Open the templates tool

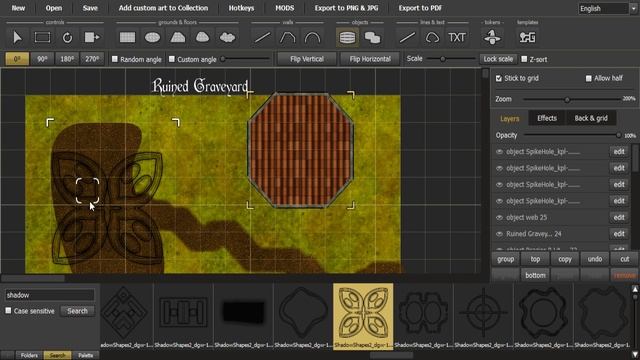click(527, 38)
